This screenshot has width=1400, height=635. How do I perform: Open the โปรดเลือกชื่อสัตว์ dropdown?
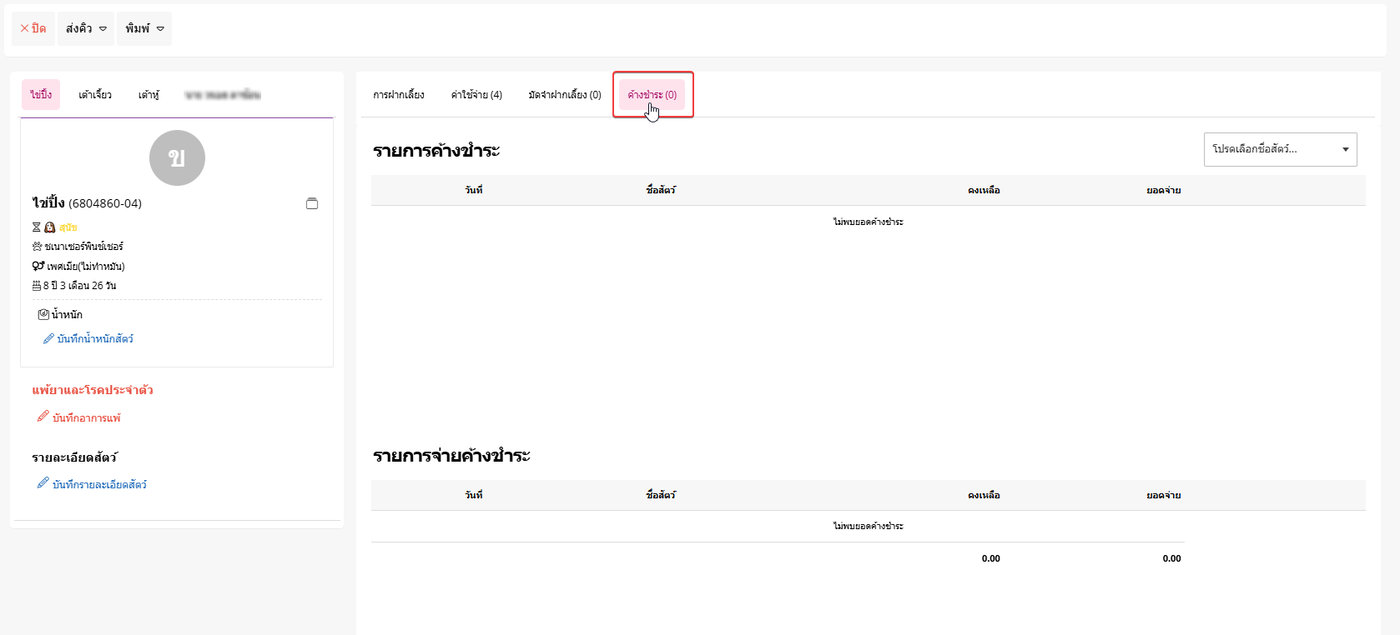(x=1280, y=149)
